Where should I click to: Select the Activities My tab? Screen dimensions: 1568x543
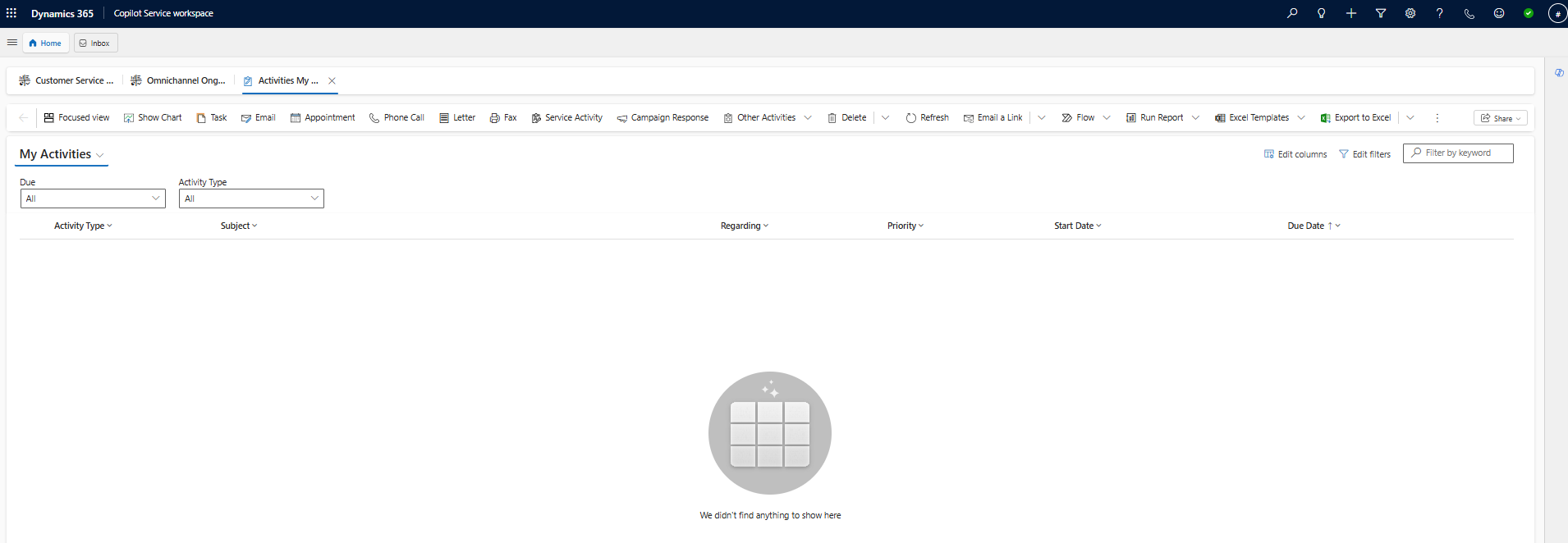(281, 80)
